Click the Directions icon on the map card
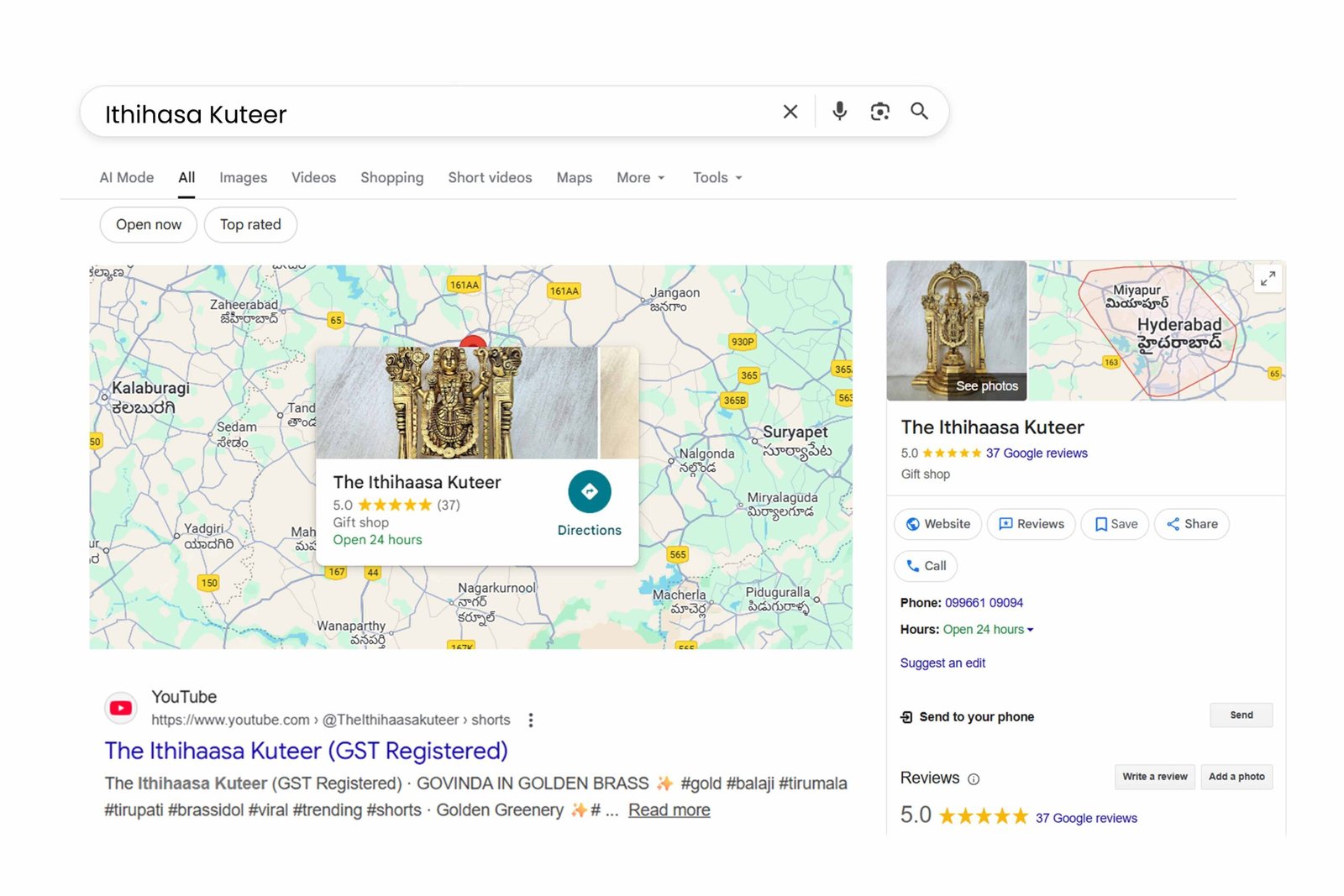 tap(590, 491)
